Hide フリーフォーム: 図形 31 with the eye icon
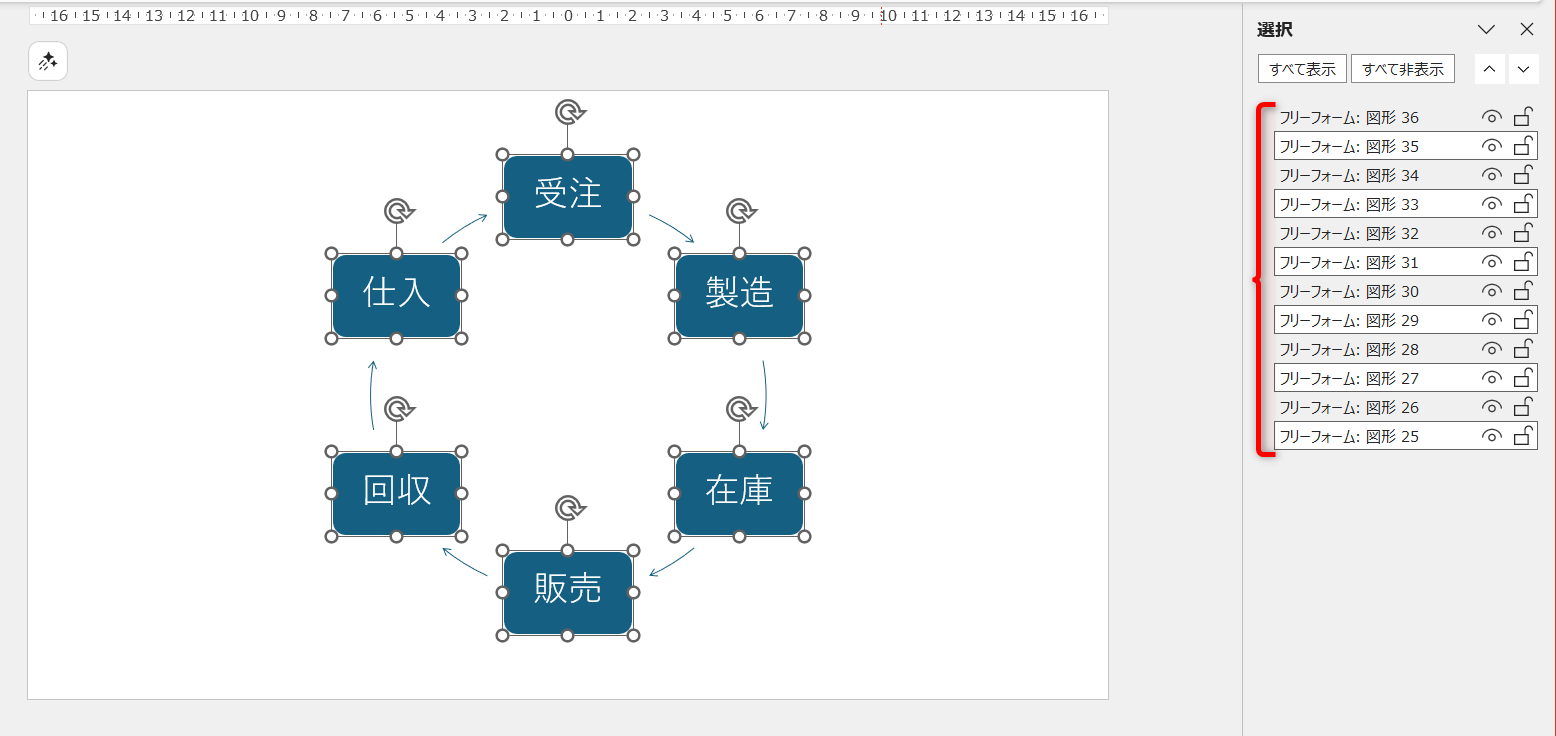1556x736 pixels. tap(1491, 263)
